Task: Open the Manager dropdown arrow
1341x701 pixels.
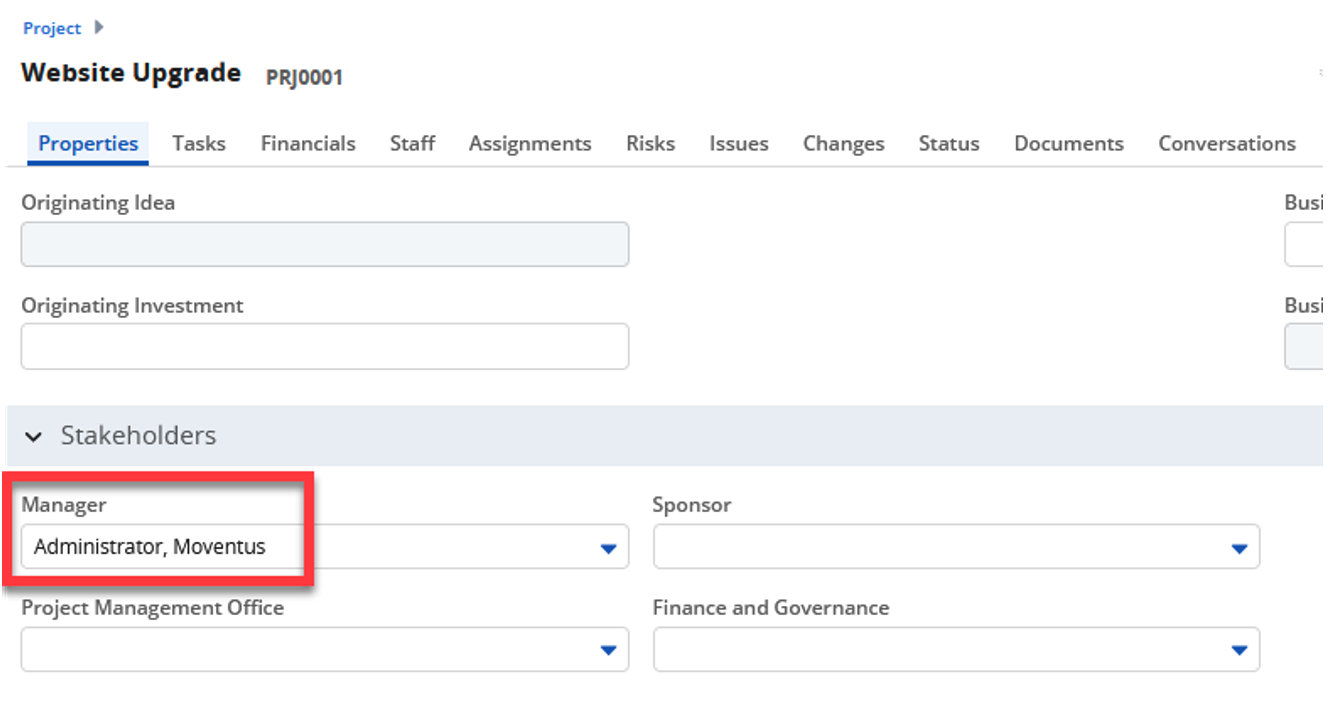Action: [608, 548]
